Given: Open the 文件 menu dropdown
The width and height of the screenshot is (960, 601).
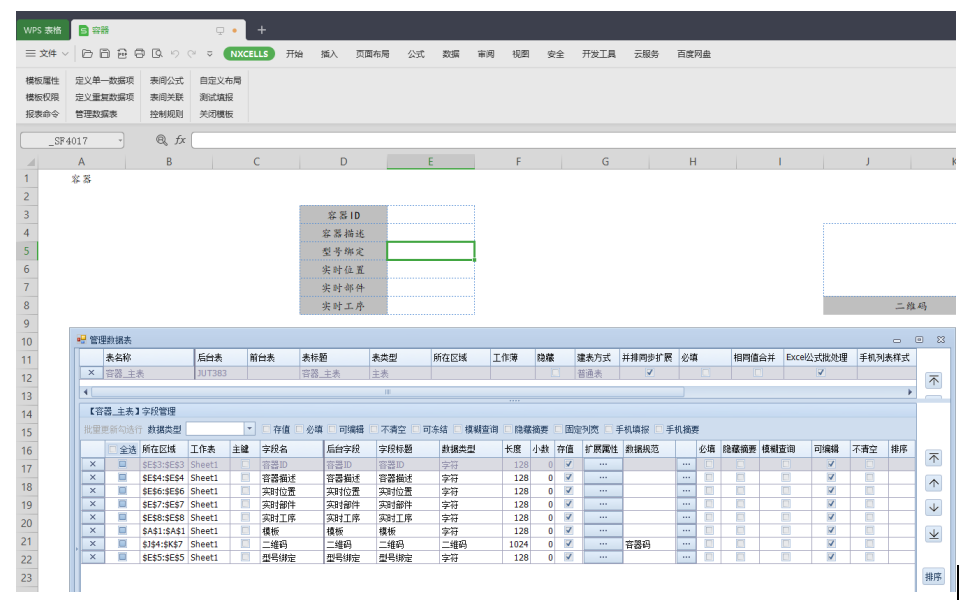Looking at the screenshot, I should tap(47, 54).
